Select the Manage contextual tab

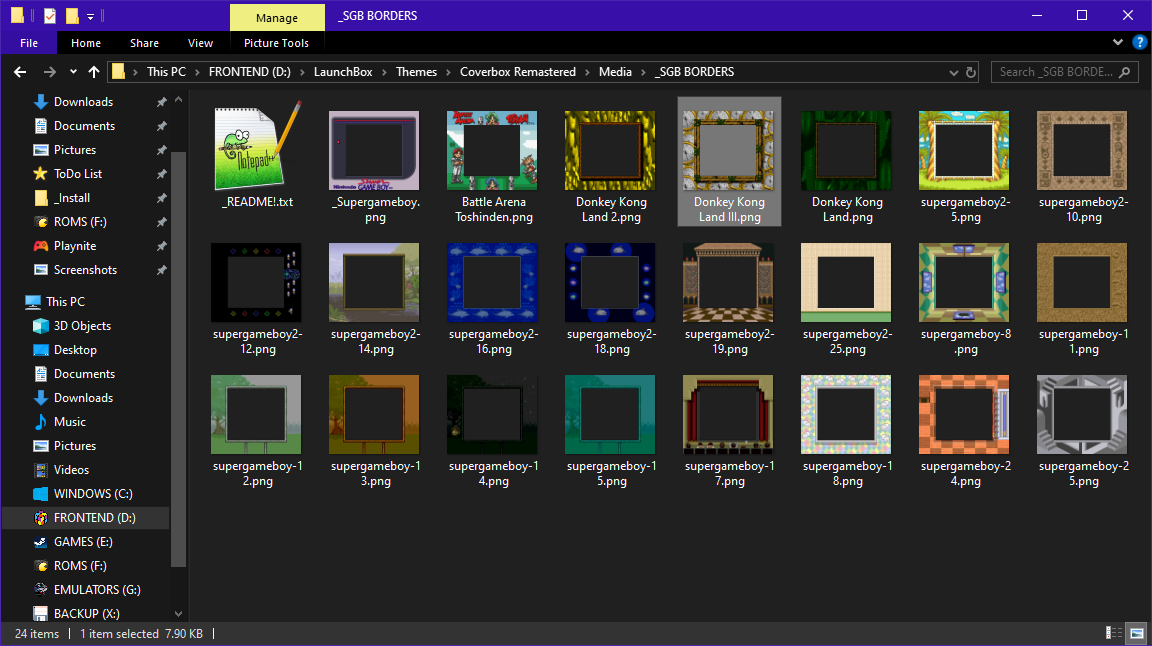(x=277, y=18)
